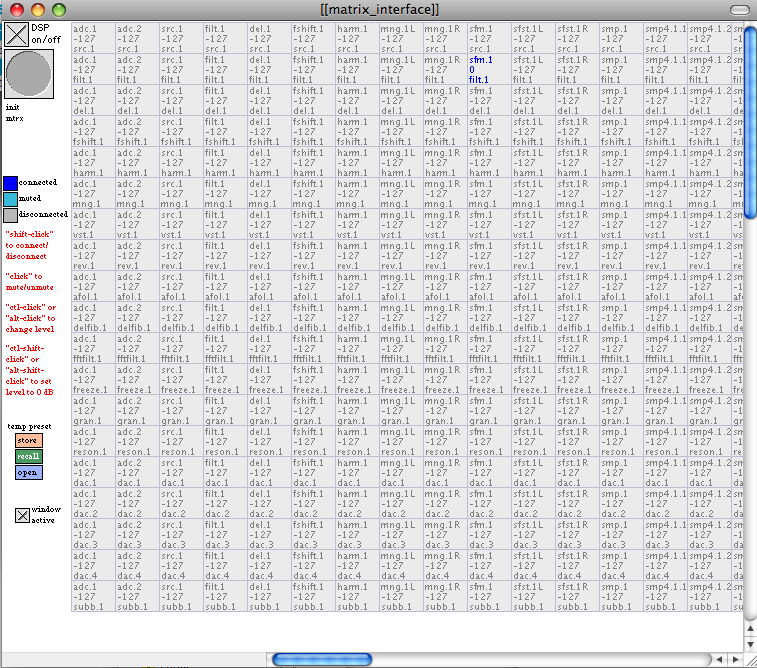This screenshot has height=668, width=757.
Task: Mute the adc.2 to dac.1 matrix cell
Action: pyautogui.click(x=136, y=472)
